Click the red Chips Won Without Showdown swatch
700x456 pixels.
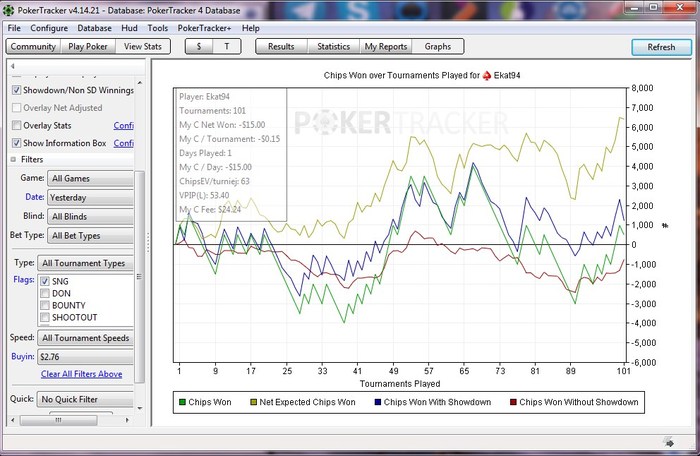[513, 402]
